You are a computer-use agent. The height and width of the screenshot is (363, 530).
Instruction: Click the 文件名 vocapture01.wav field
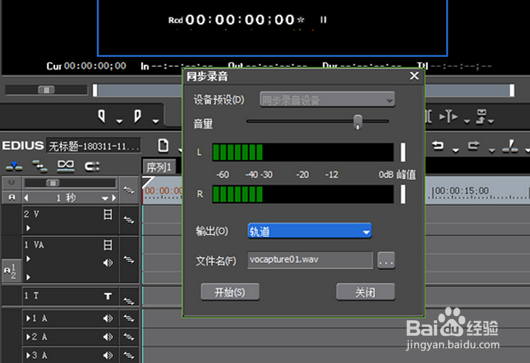(x=310, y=260)
